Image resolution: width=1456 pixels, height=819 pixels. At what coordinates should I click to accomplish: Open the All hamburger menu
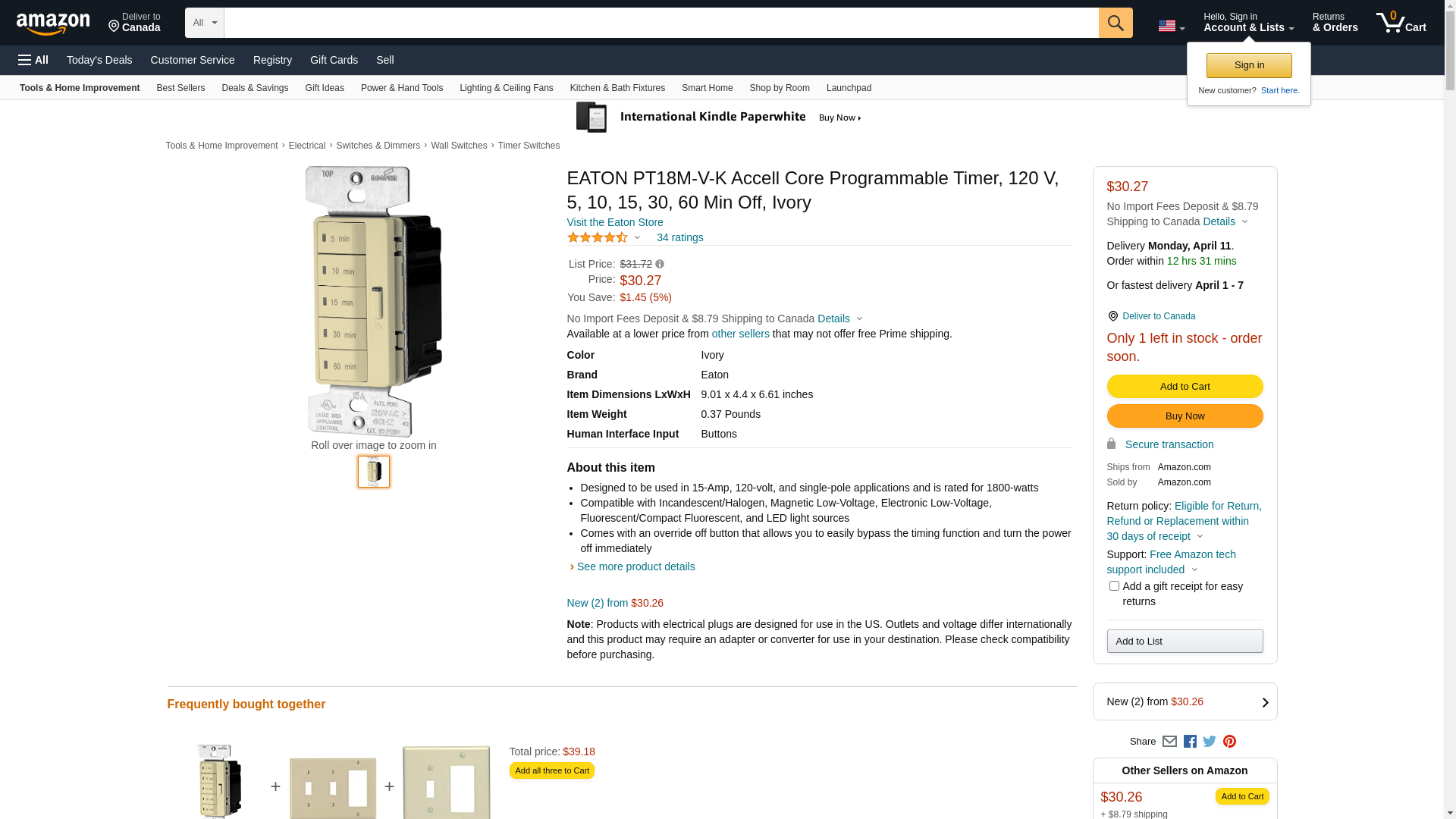pos(33,60)
